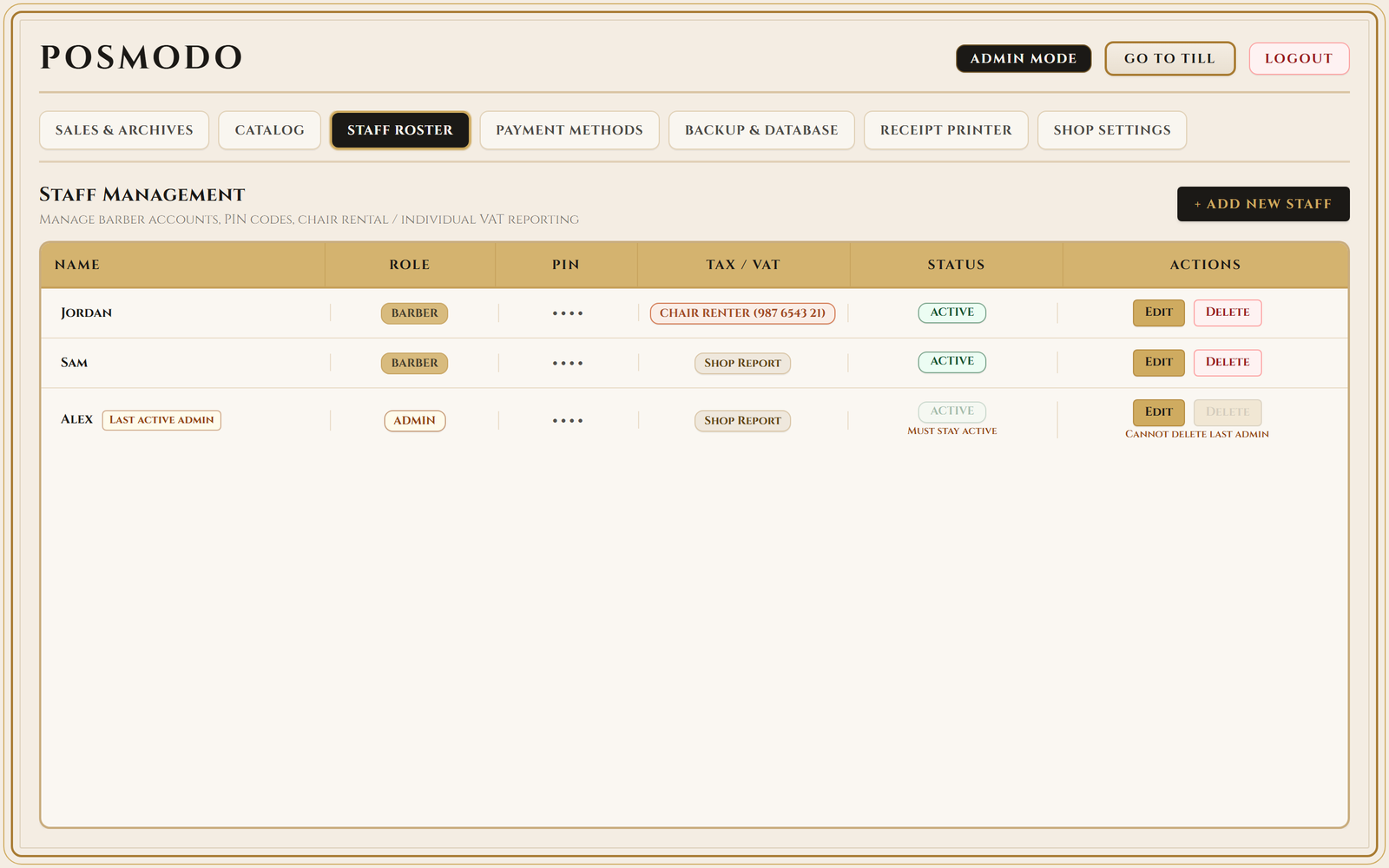Click the Admin Mode badge

point(1024,58)
